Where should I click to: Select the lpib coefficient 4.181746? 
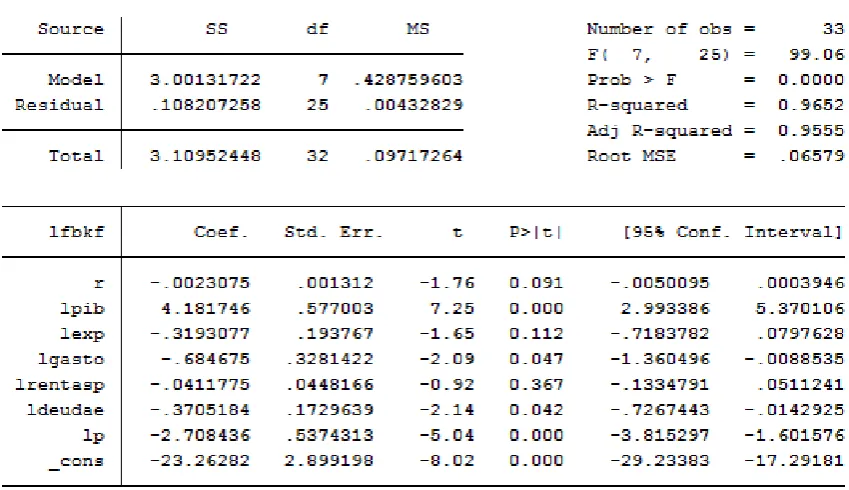[206, 309]
